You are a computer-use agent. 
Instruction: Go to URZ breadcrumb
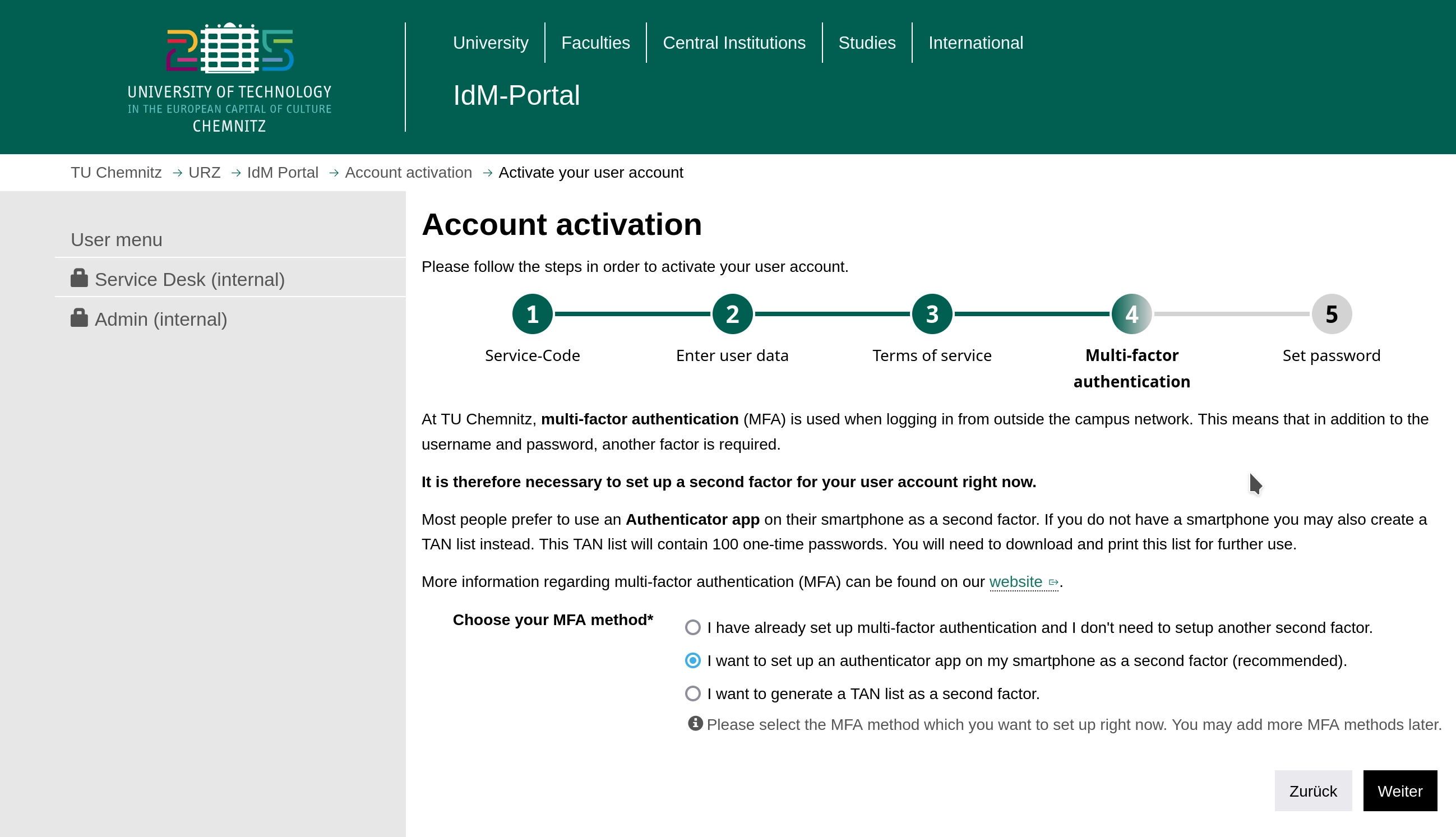click(x=204, y=173)
